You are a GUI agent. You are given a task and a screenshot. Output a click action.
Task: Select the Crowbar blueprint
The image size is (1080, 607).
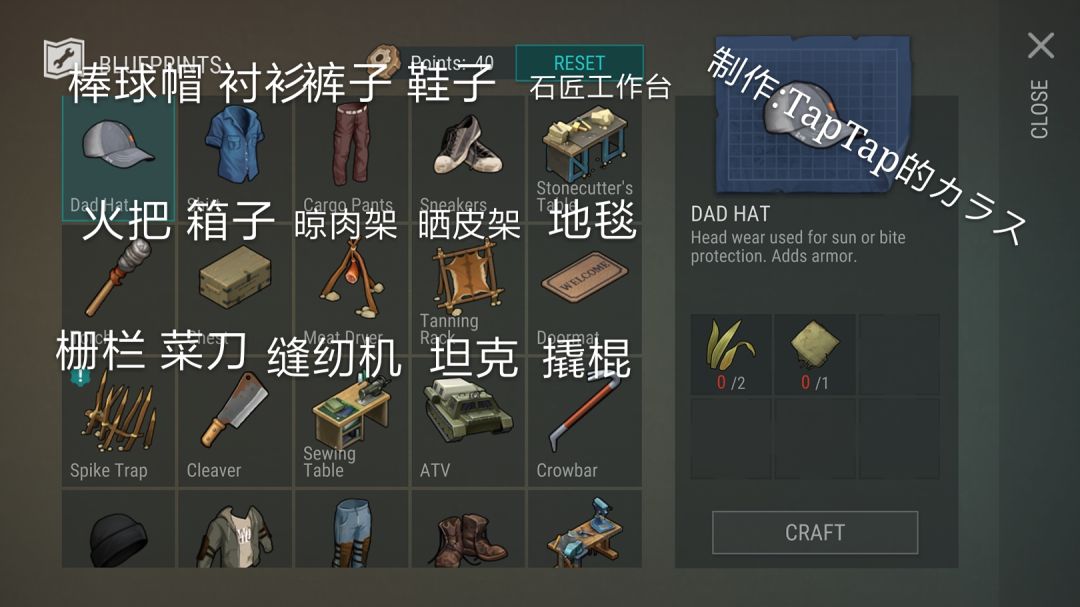(585, 421)
